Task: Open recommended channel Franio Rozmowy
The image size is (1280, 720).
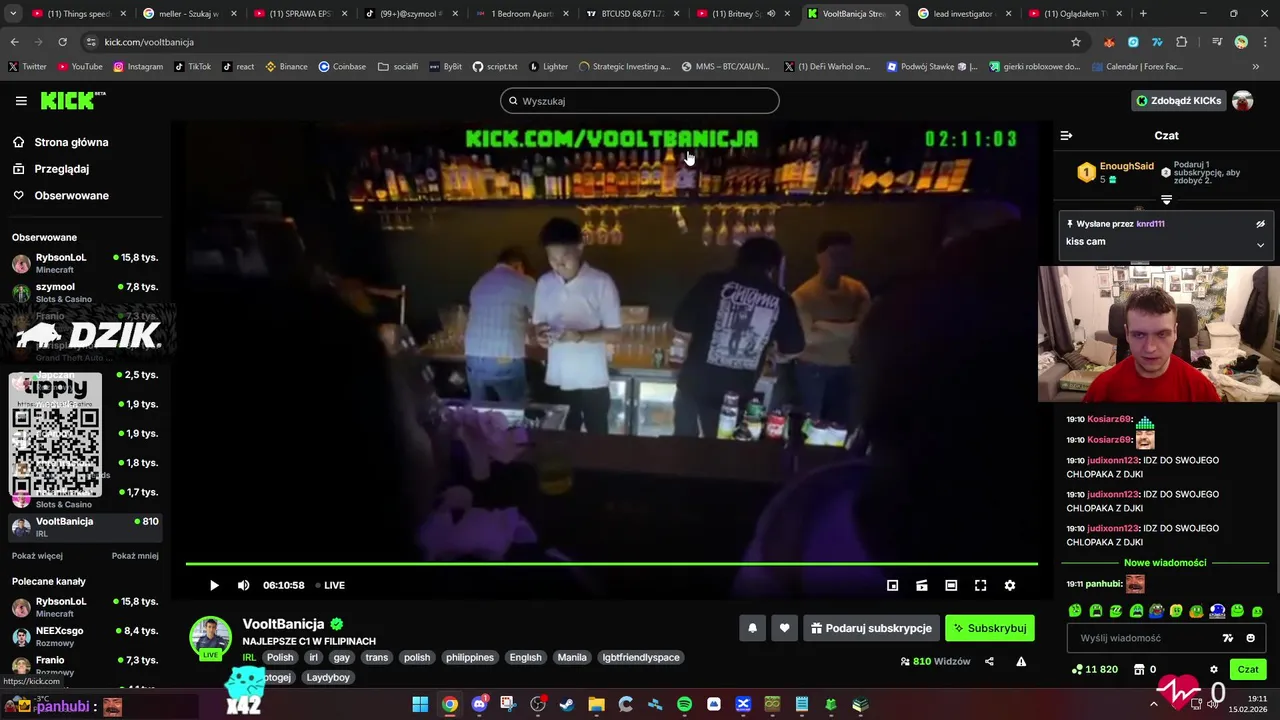Action: (x=85, y=665)
